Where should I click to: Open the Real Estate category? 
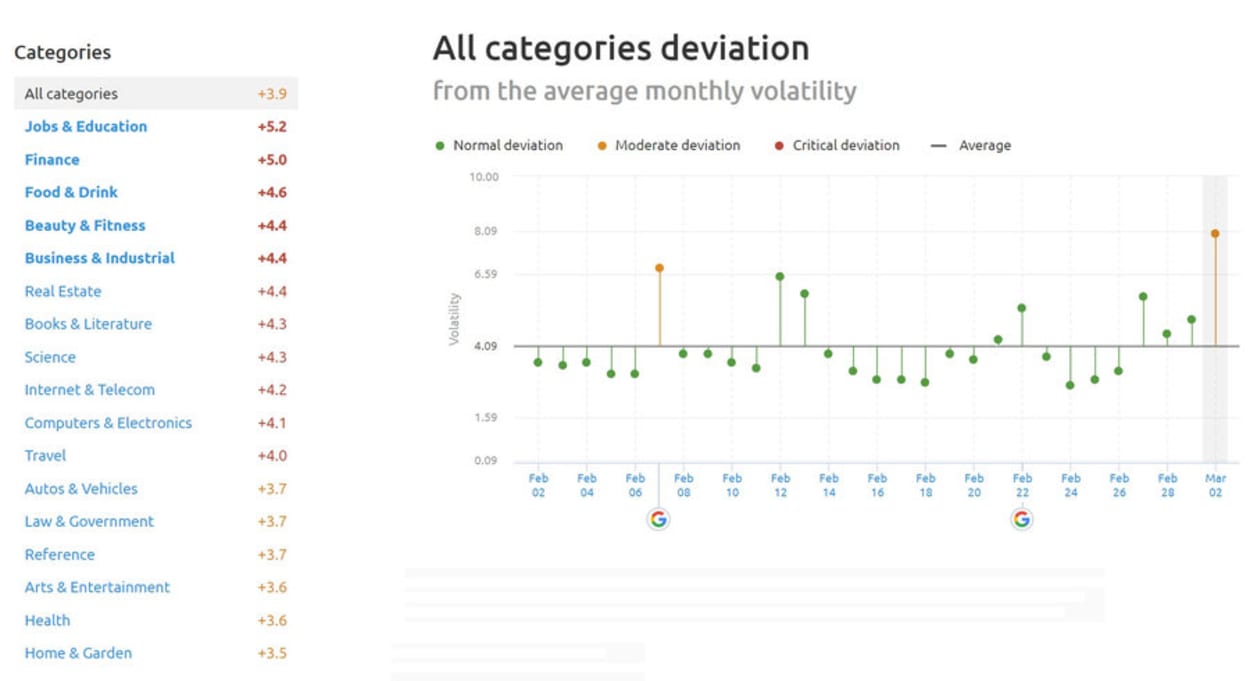tap(63, 291)
